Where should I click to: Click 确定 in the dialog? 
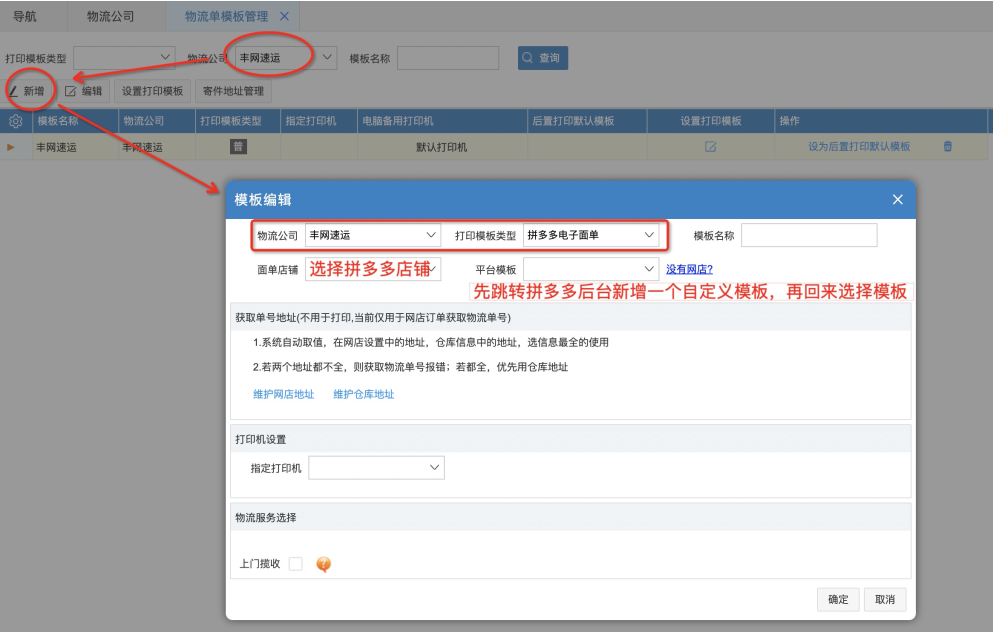click(838, 599)
